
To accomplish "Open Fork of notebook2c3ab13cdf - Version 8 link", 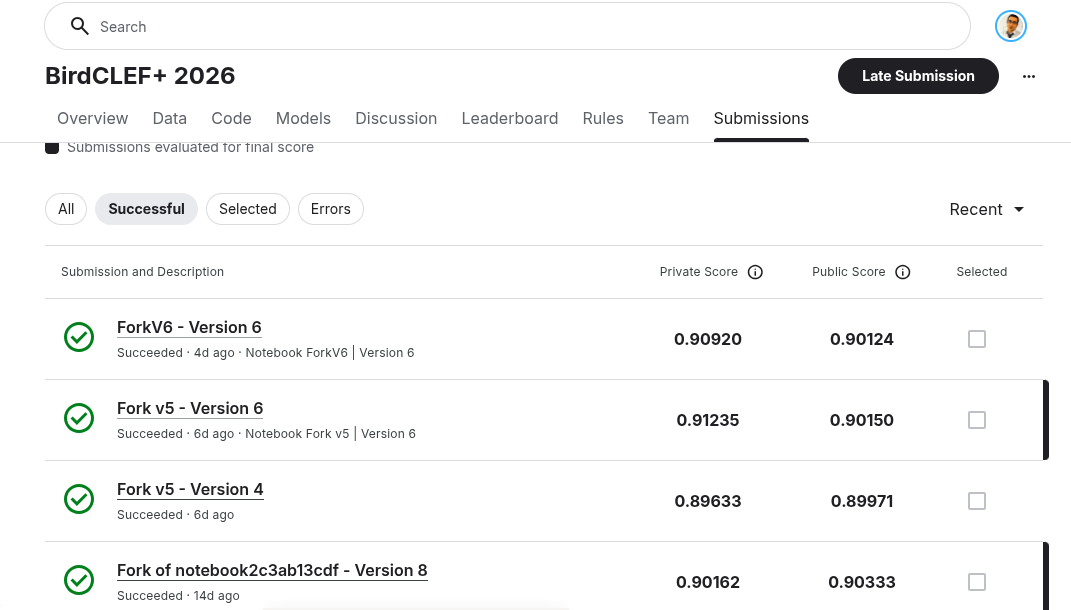I will click(x=272, y=570).
